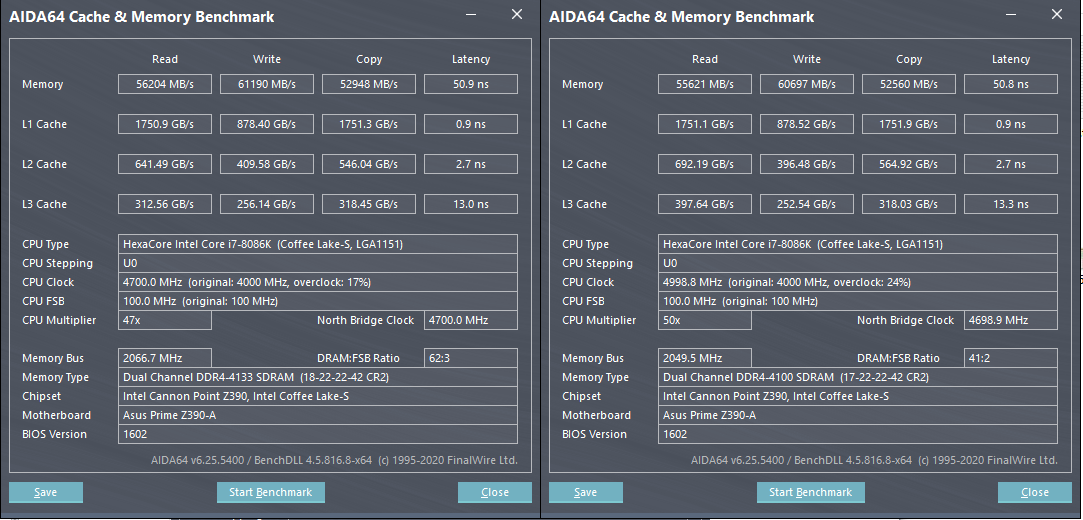1083x520 pixels.
Task: Click Start Benchmark in the 47x multiplier window
Action: pyautogui.click(x=270, y=492)
